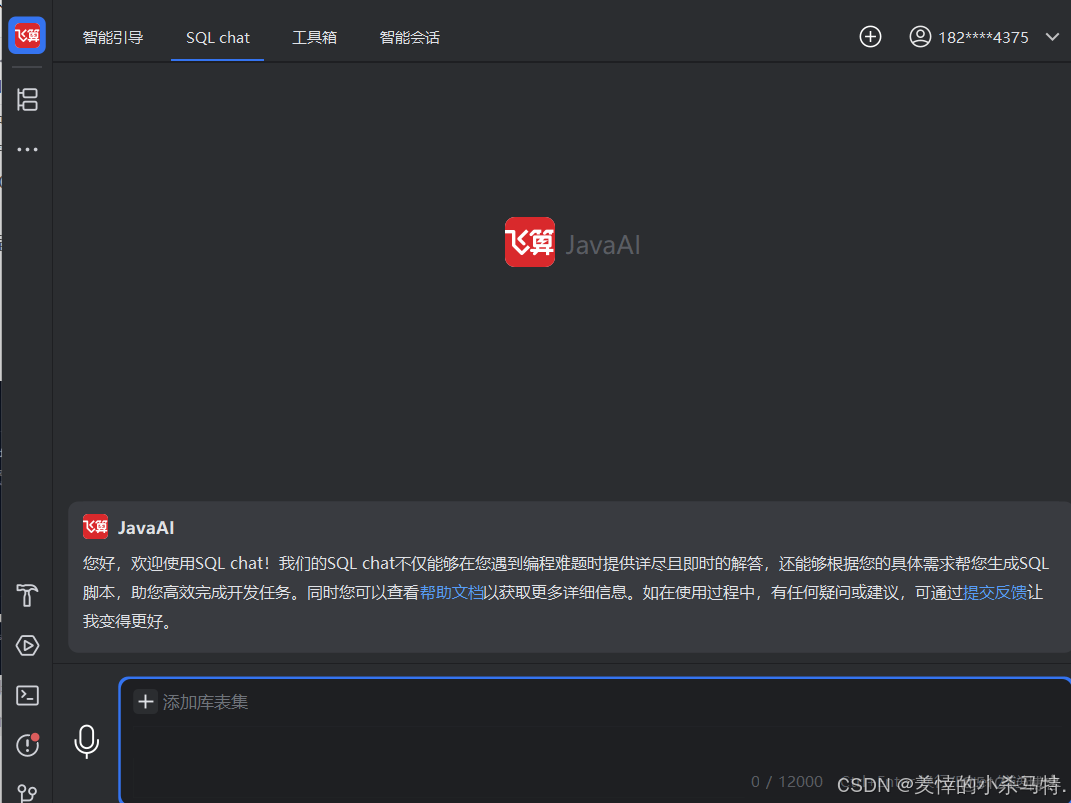The image size is (1071, 803).
Task: Expand the dropdown next to 182****4375
Action: click(x=1051, y=36)
